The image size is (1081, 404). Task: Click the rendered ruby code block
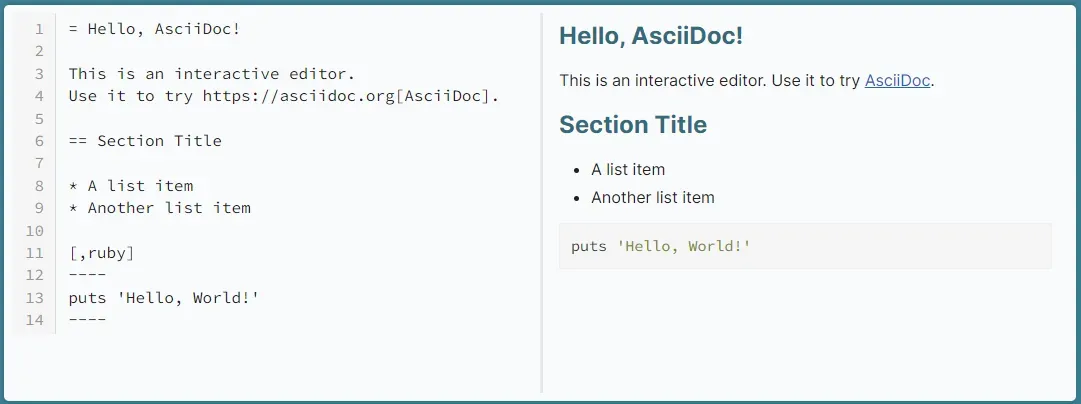pyautogui.click(x=805, y=246)
